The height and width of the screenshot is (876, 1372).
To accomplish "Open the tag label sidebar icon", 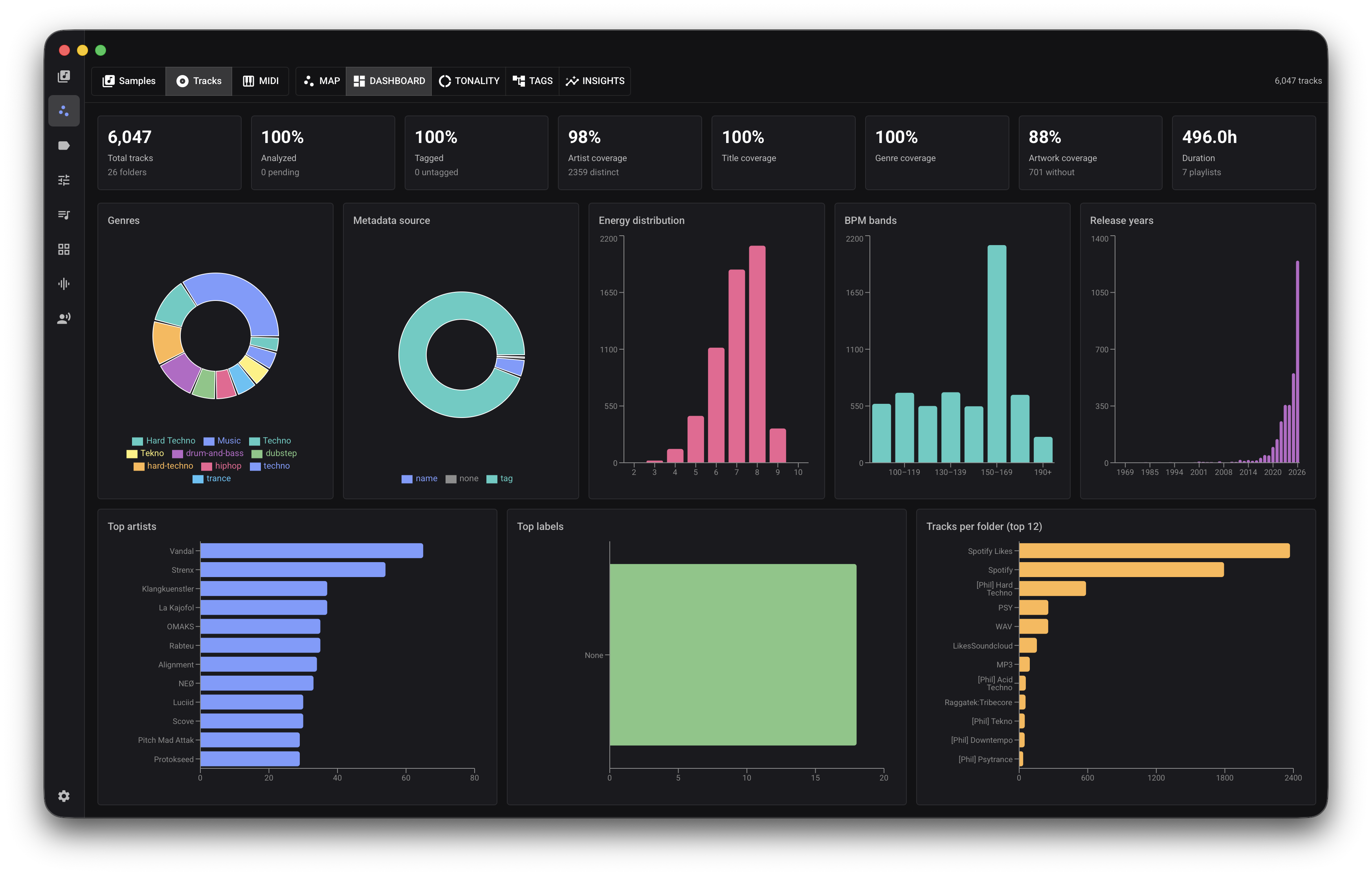I will coord(64,145).
